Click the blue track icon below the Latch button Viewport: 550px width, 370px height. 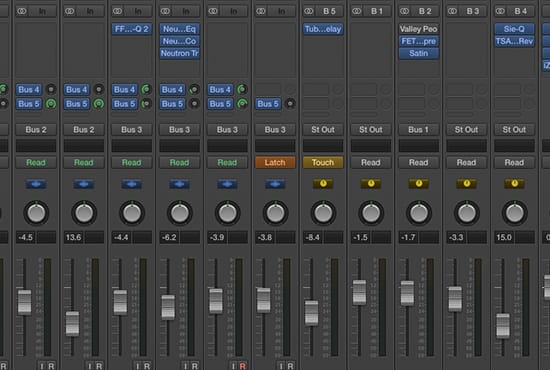275,184
